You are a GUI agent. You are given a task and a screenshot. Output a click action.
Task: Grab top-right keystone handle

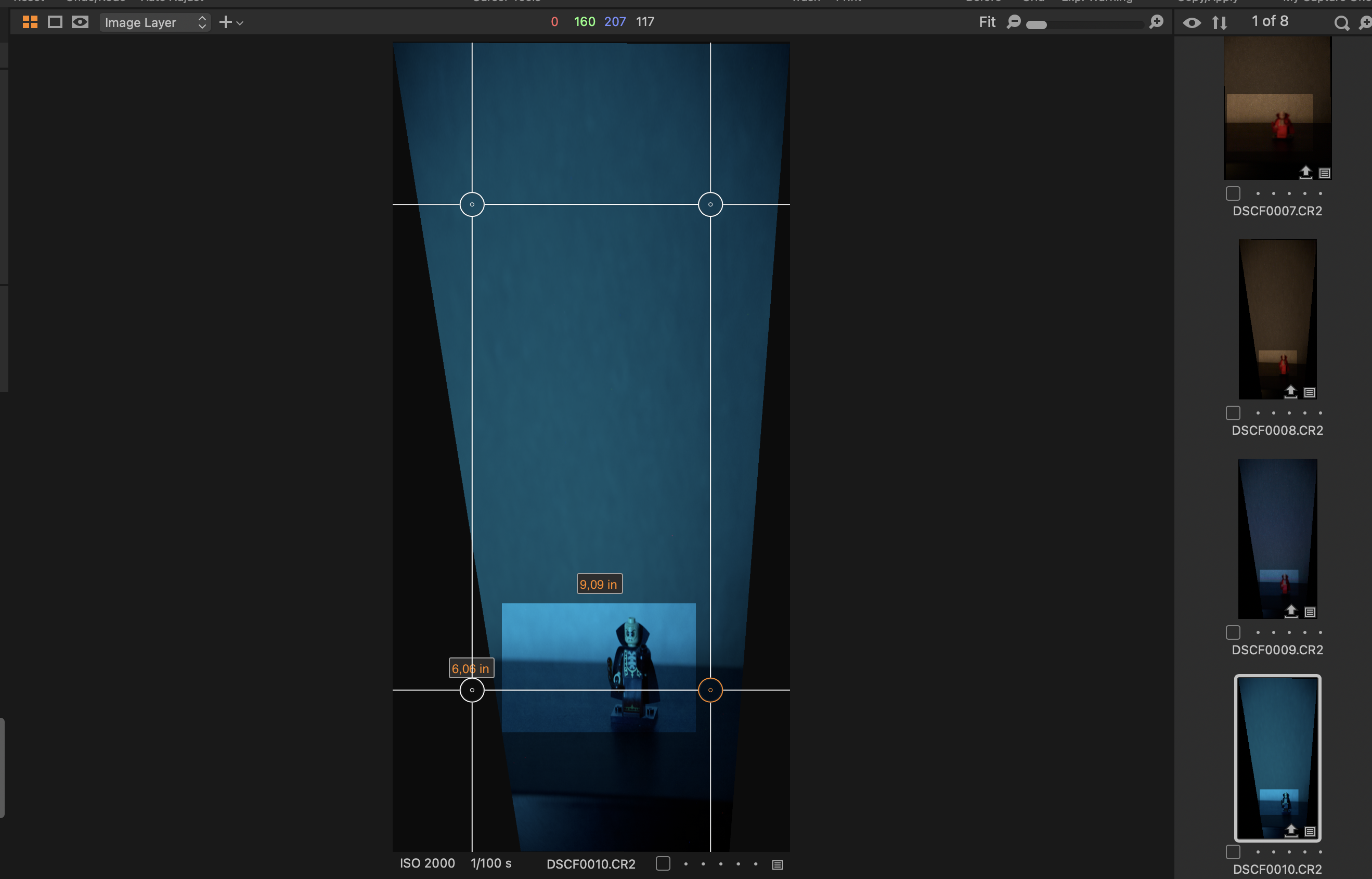710,204
